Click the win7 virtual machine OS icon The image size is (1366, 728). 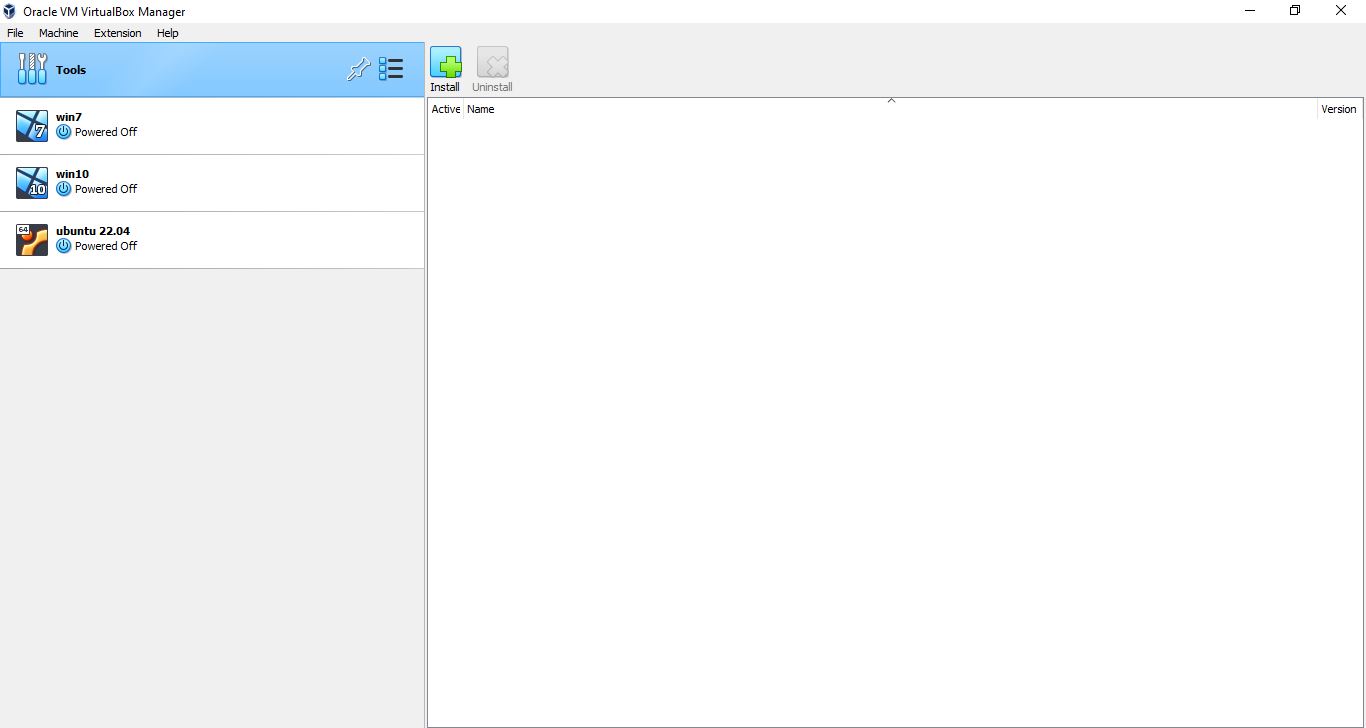(x=32, y=126)
